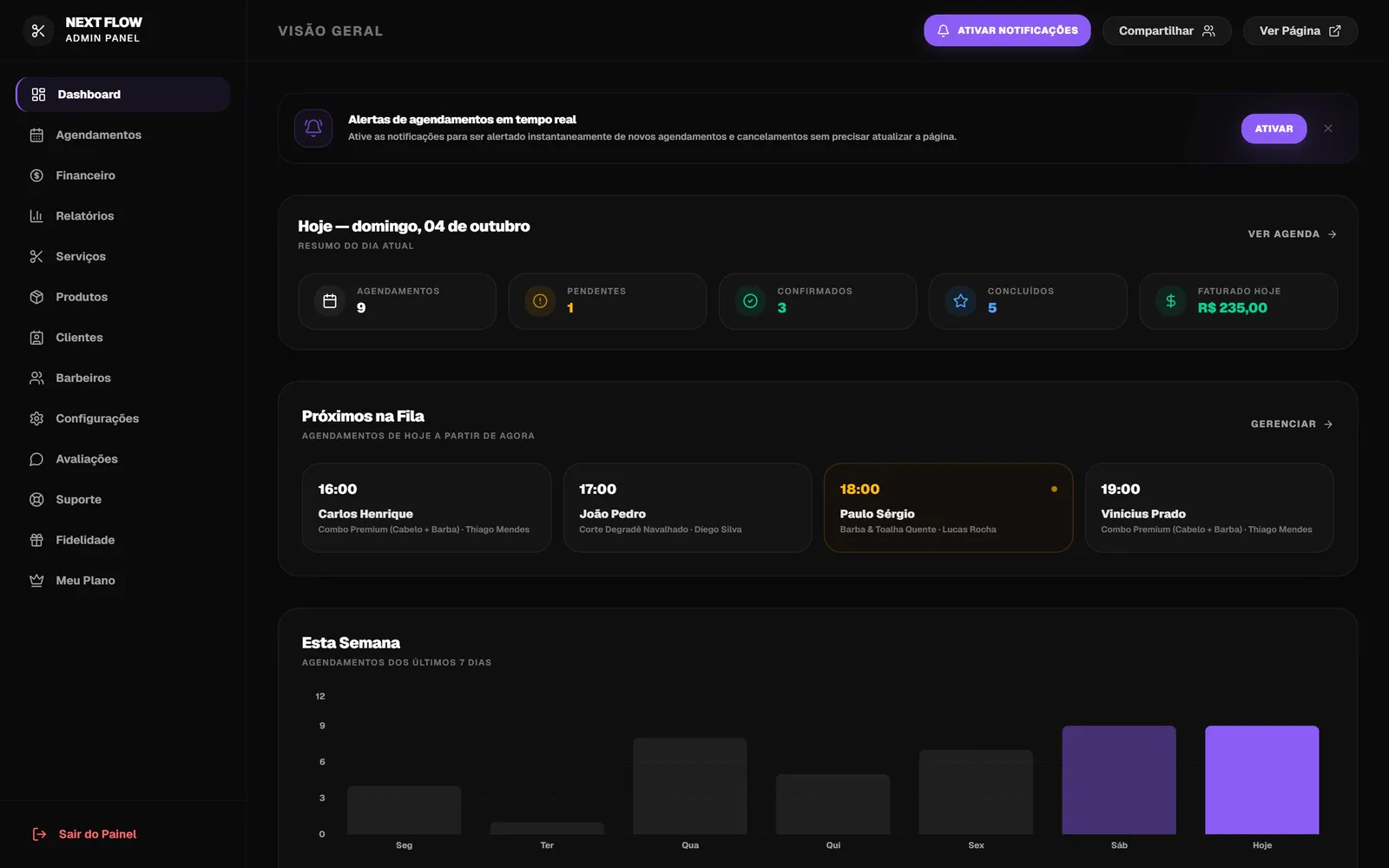Click the Hoje bar in weekly chart
This screenshot has width=1389, height=868.
tap(1262, 780)
